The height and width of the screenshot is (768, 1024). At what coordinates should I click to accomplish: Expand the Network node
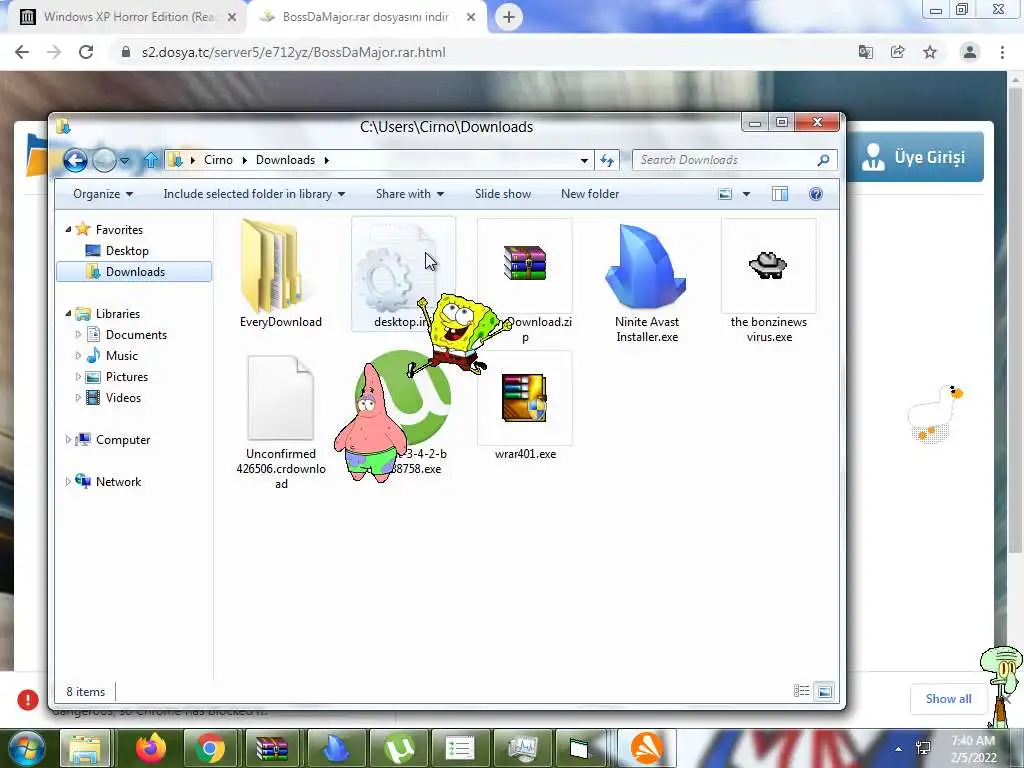pos(68,481)
